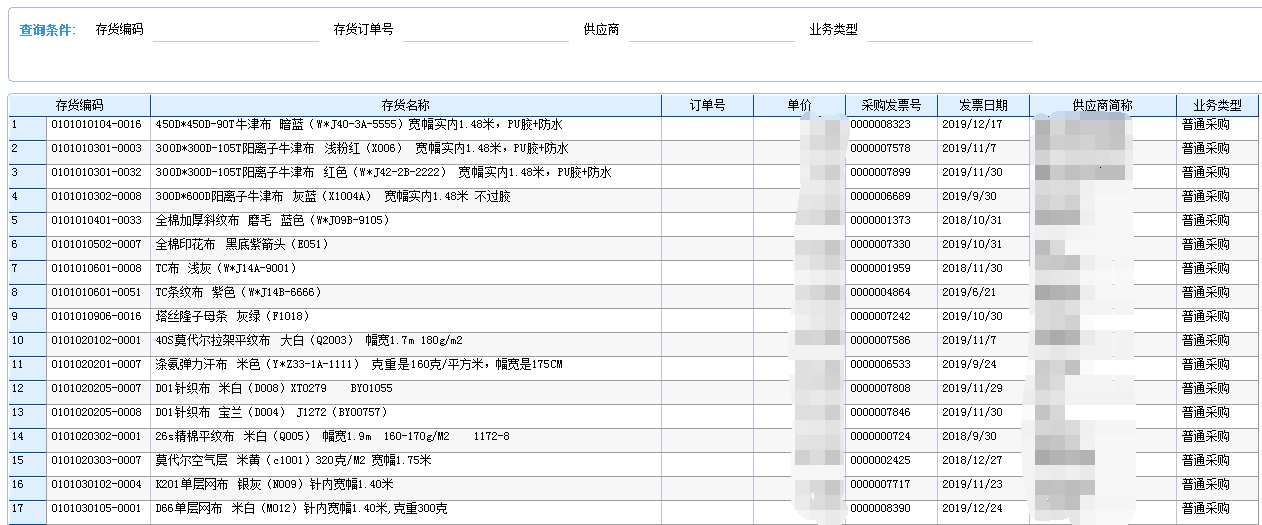The height and width of the screenshot is (525, 1262).
Task: Click the D66单层网布 米白 item name
Action: [x=301, y=509]
